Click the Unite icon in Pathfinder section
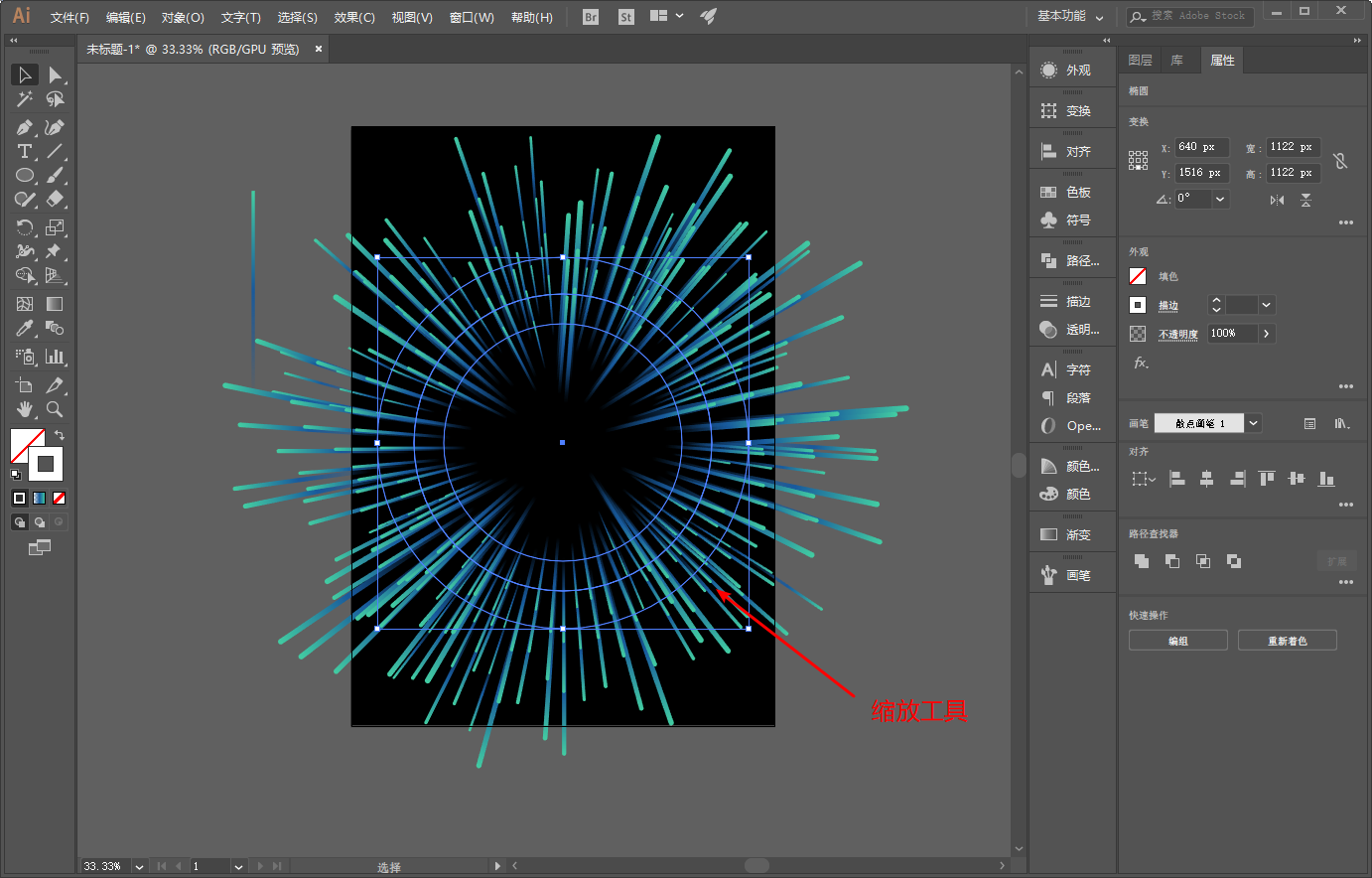Viewport: 1372px width, 878px height. 1142,561
